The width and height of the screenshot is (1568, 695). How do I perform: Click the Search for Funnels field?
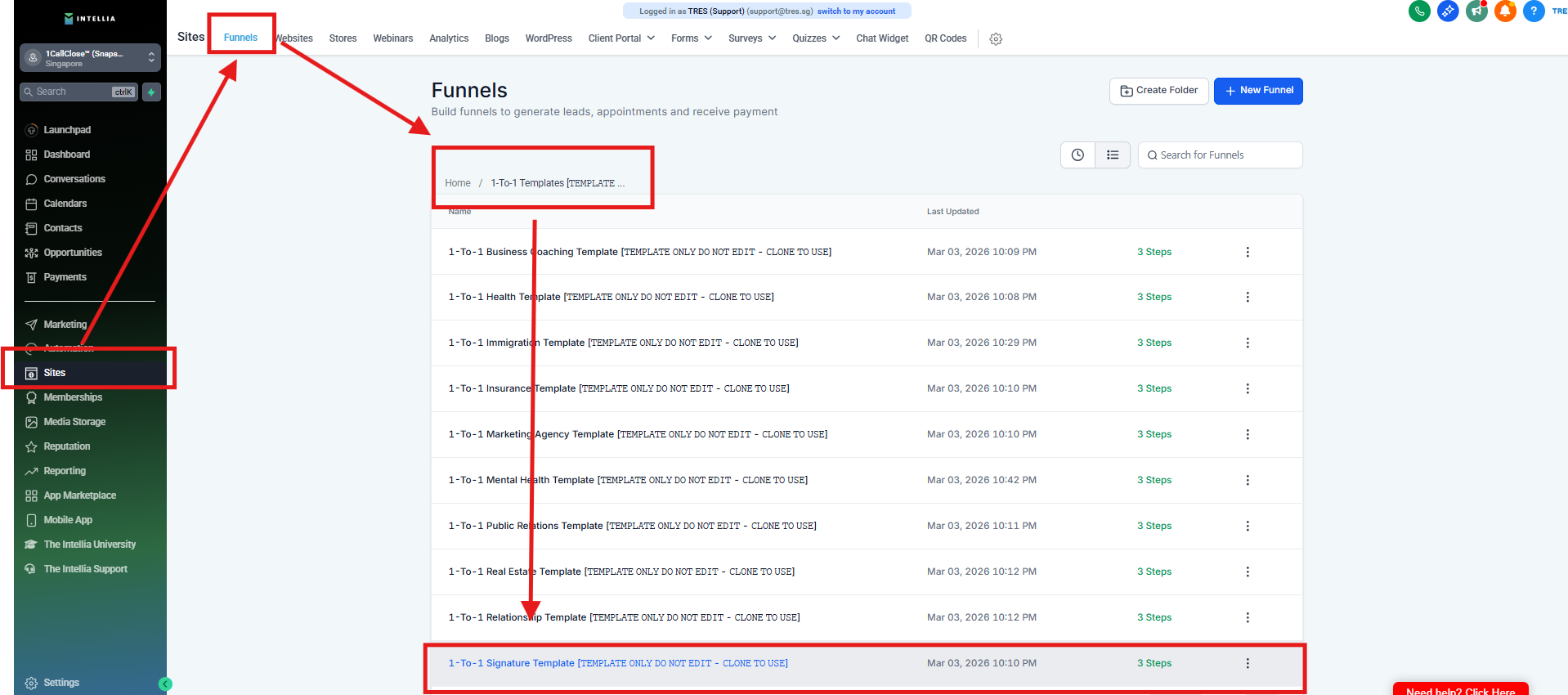point(1220,155)
